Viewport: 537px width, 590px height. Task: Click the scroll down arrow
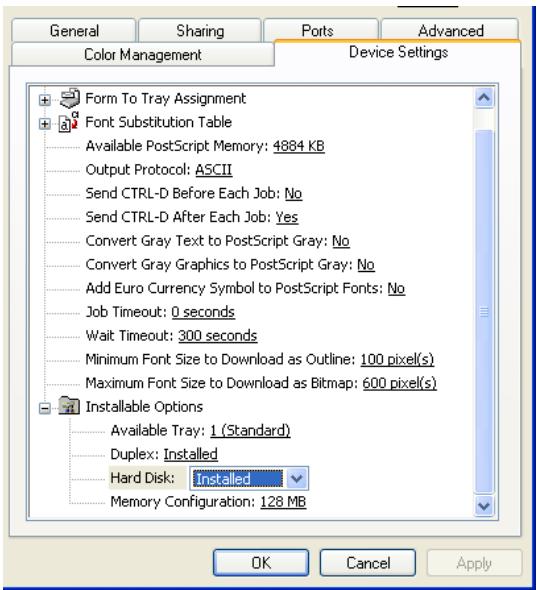point(484,505)
